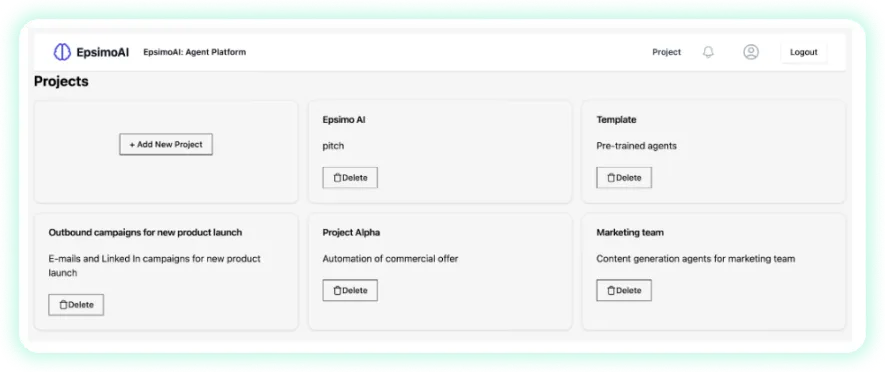Click Automation of commercial offer description
Screen dimensions: 885x372
(391, 259)
